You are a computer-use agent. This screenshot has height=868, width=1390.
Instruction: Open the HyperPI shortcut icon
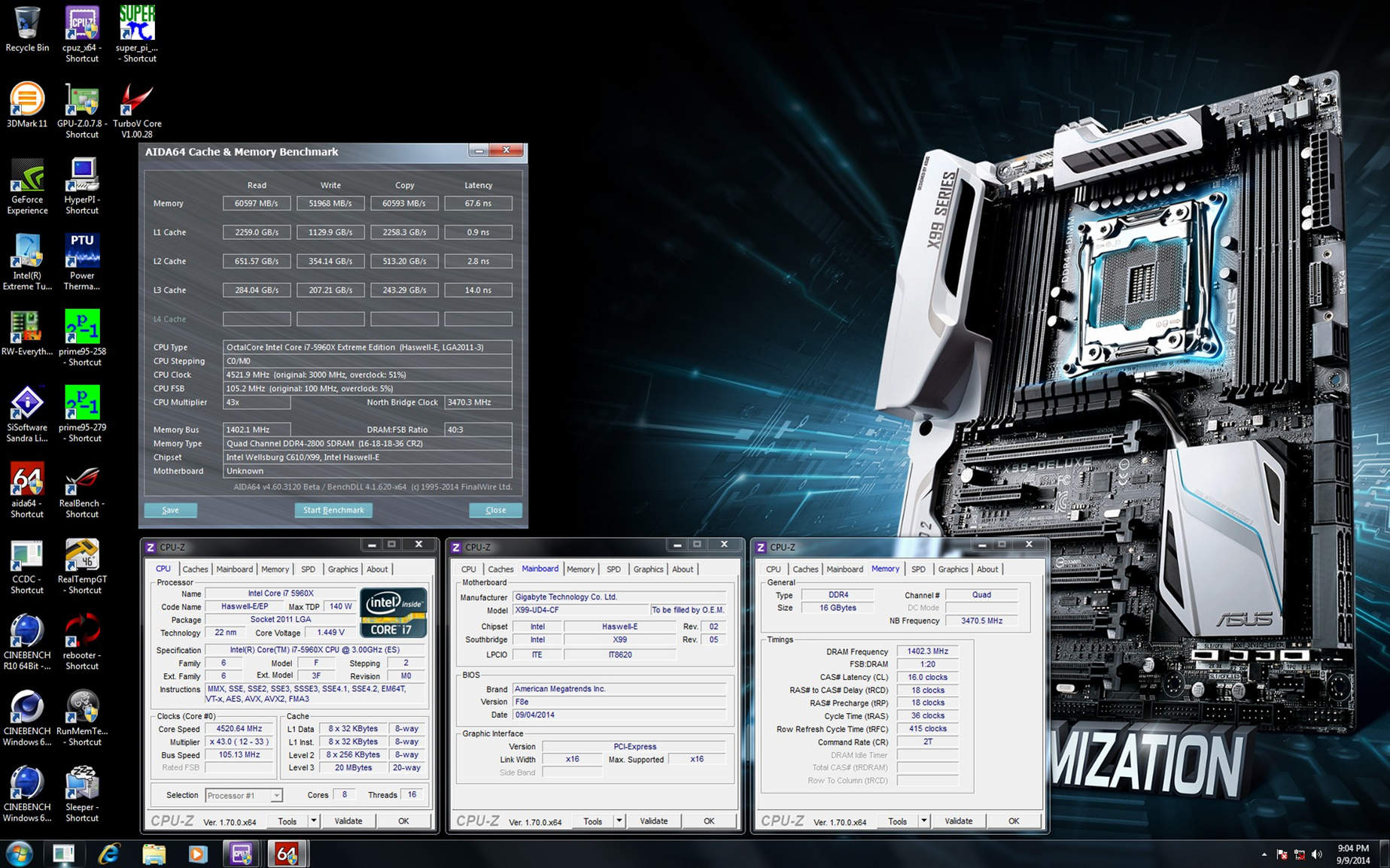[82, 177]
